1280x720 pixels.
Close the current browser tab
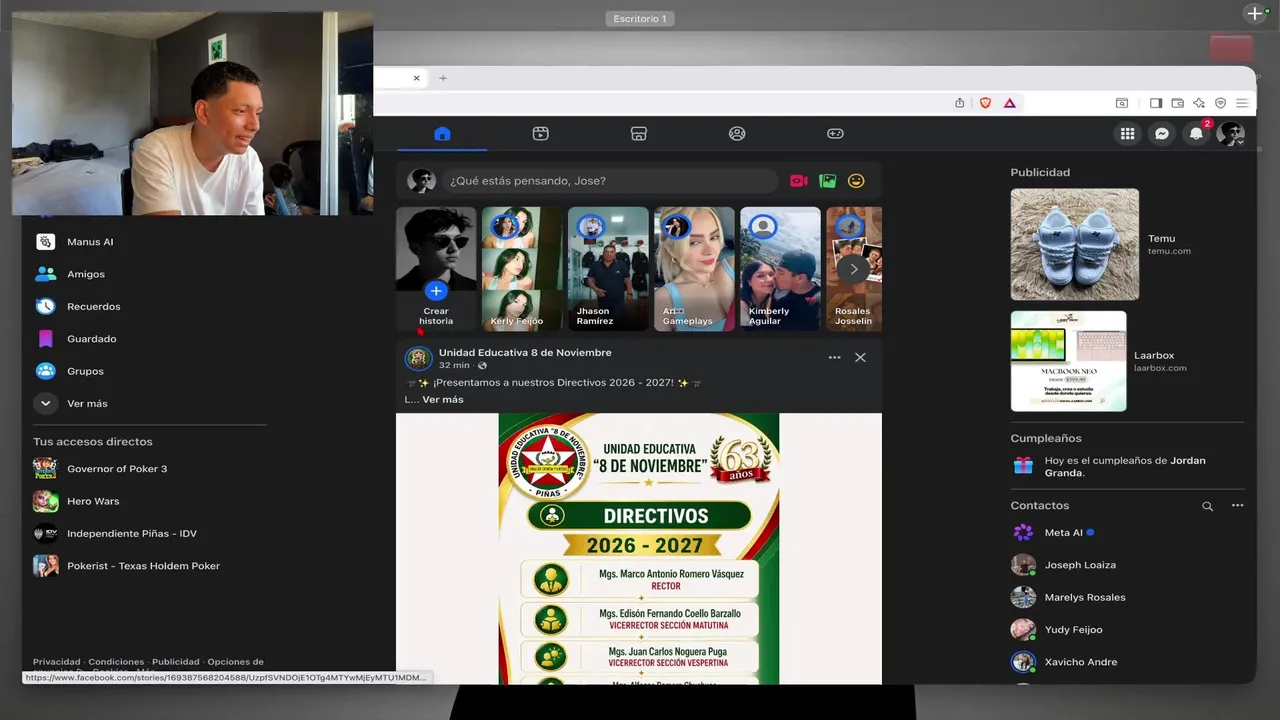point(417,78)
